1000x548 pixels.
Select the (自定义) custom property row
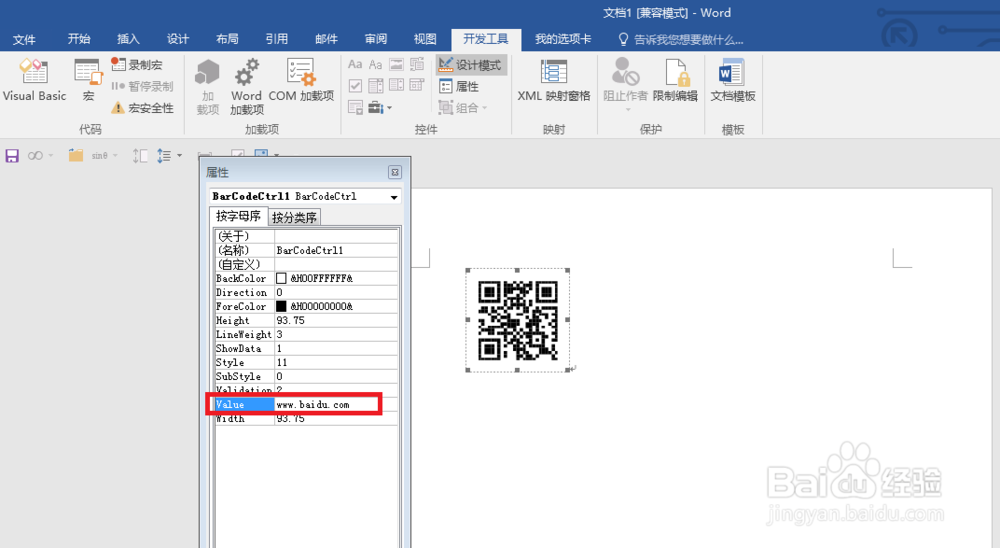tap(306, 264)
